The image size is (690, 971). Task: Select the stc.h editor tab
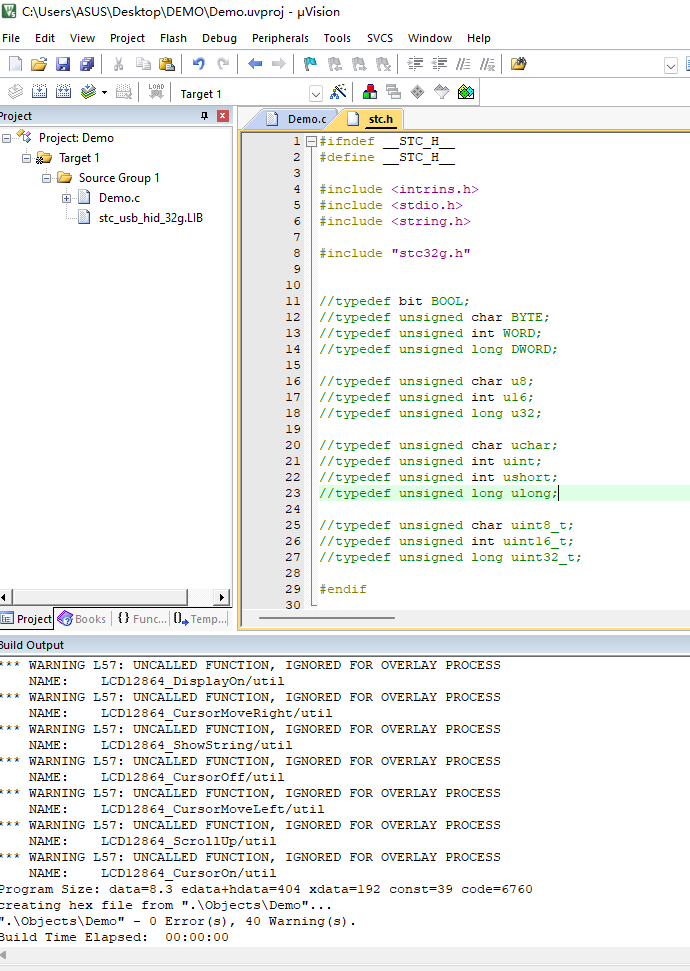(372, 119)
